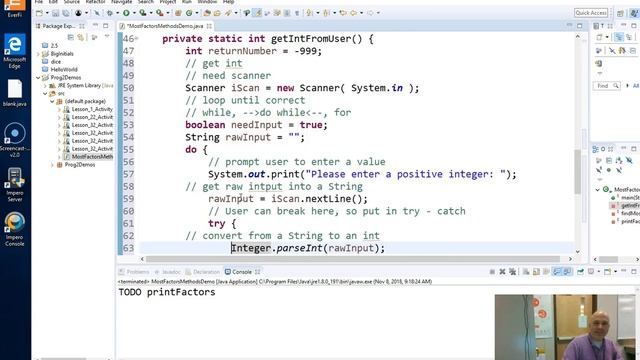The image size is (640, 360).
Task: Expand the BigInitials project node
Action: [38, 53]
